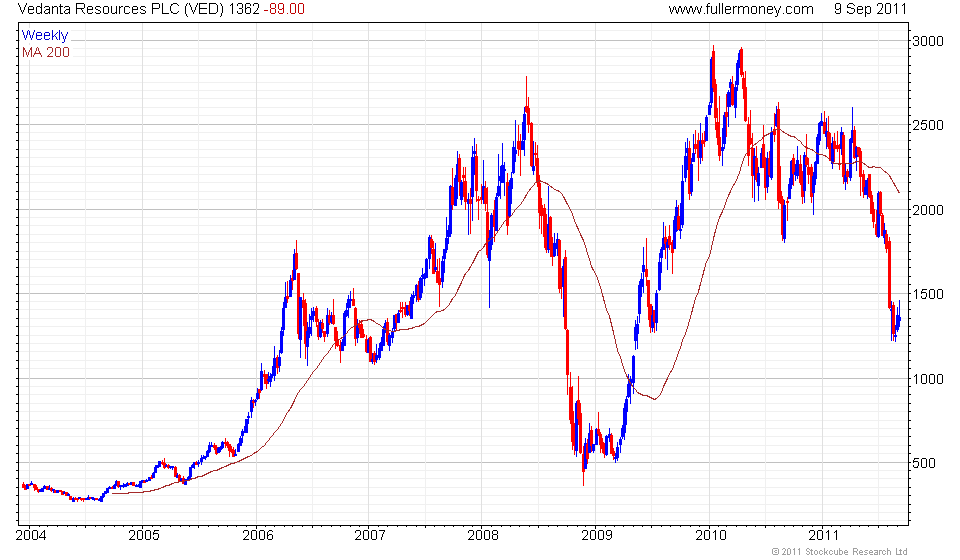This screenshot has width=960, height=560.
Task: Click the 1000 y-axis label
Action: pyautogui.click(x=928, y=379)
